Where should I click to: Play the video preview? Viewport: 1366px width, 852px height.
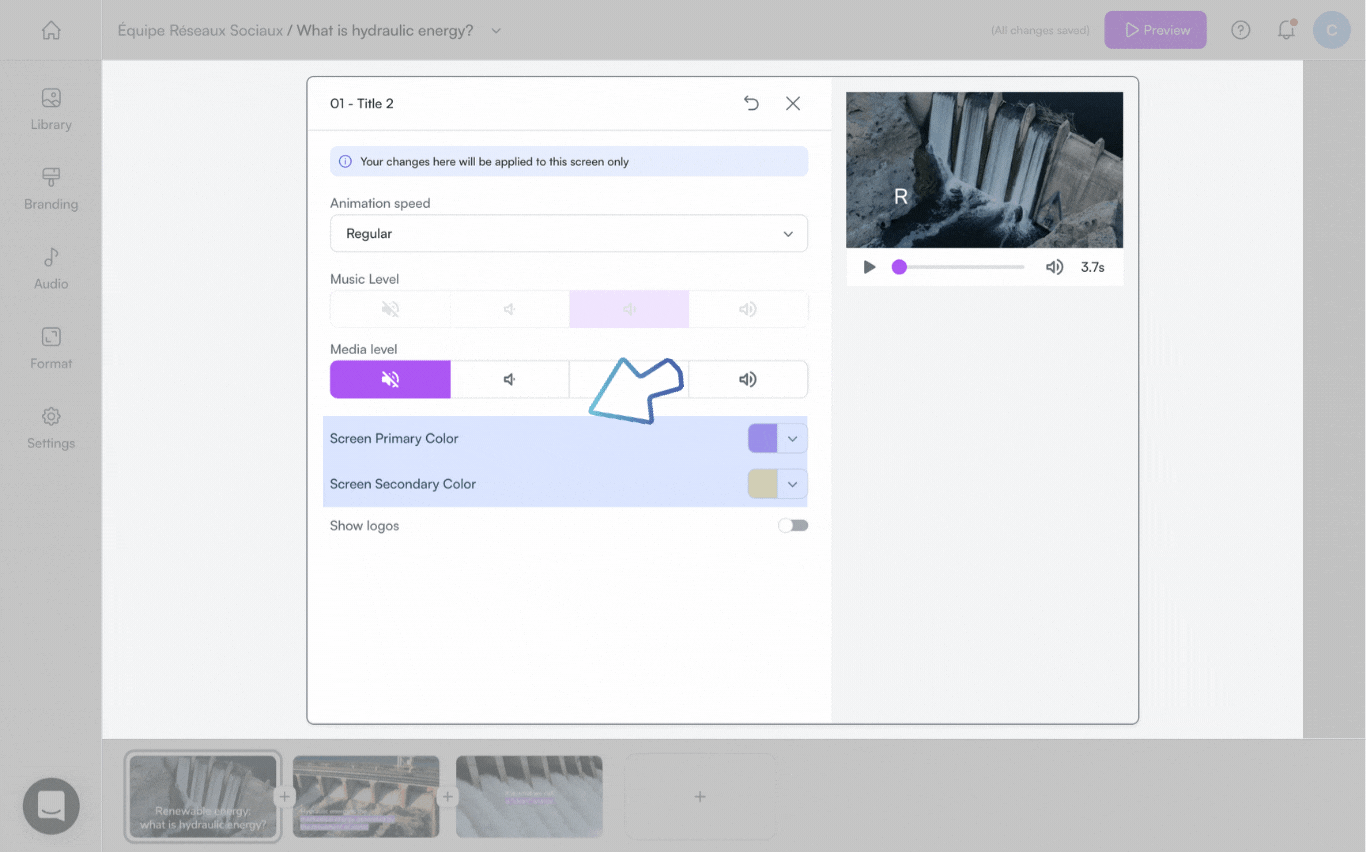tap(869, 267)
